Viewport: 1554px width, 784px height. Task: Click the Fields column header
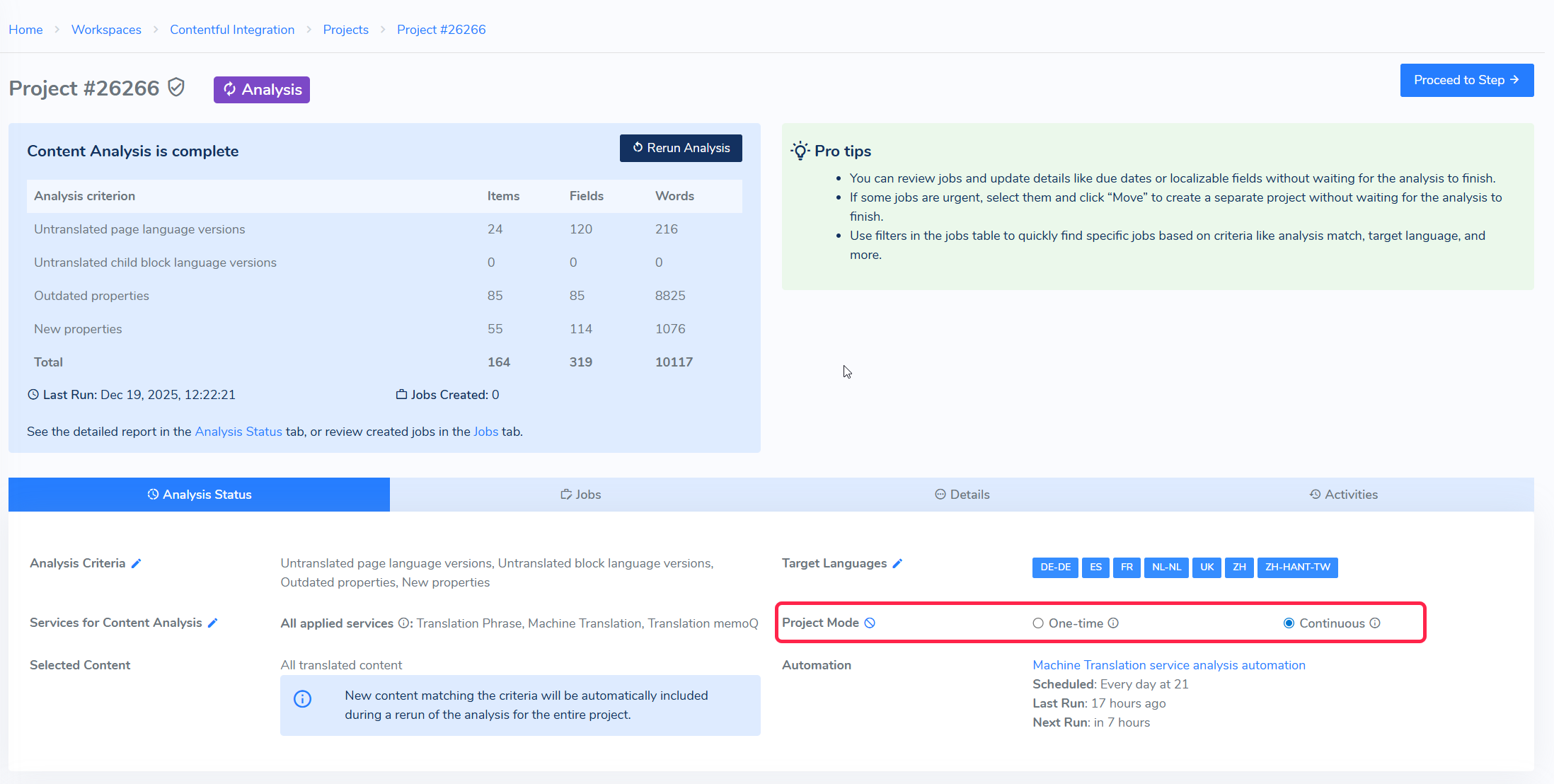pos(587,196)
